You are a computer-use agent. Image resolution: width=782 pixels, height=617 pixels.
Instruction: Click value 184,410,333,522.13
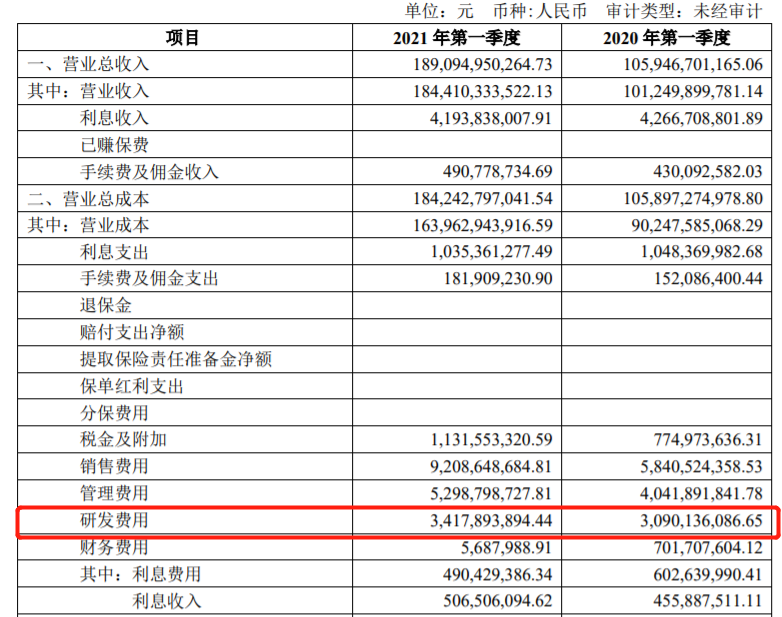point(483,91)
